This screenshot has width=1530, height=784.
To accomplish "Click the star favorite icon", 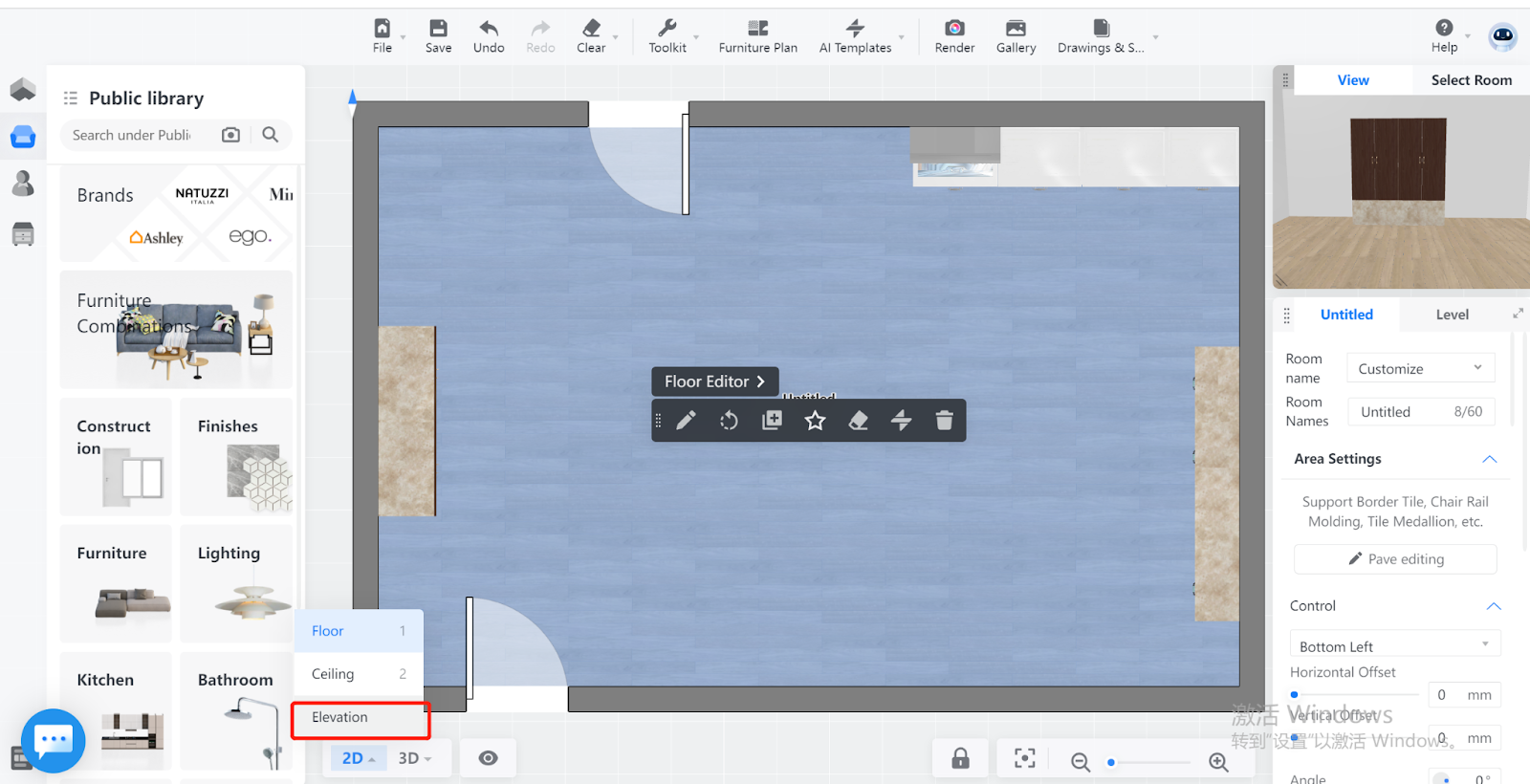I will 815,421.
